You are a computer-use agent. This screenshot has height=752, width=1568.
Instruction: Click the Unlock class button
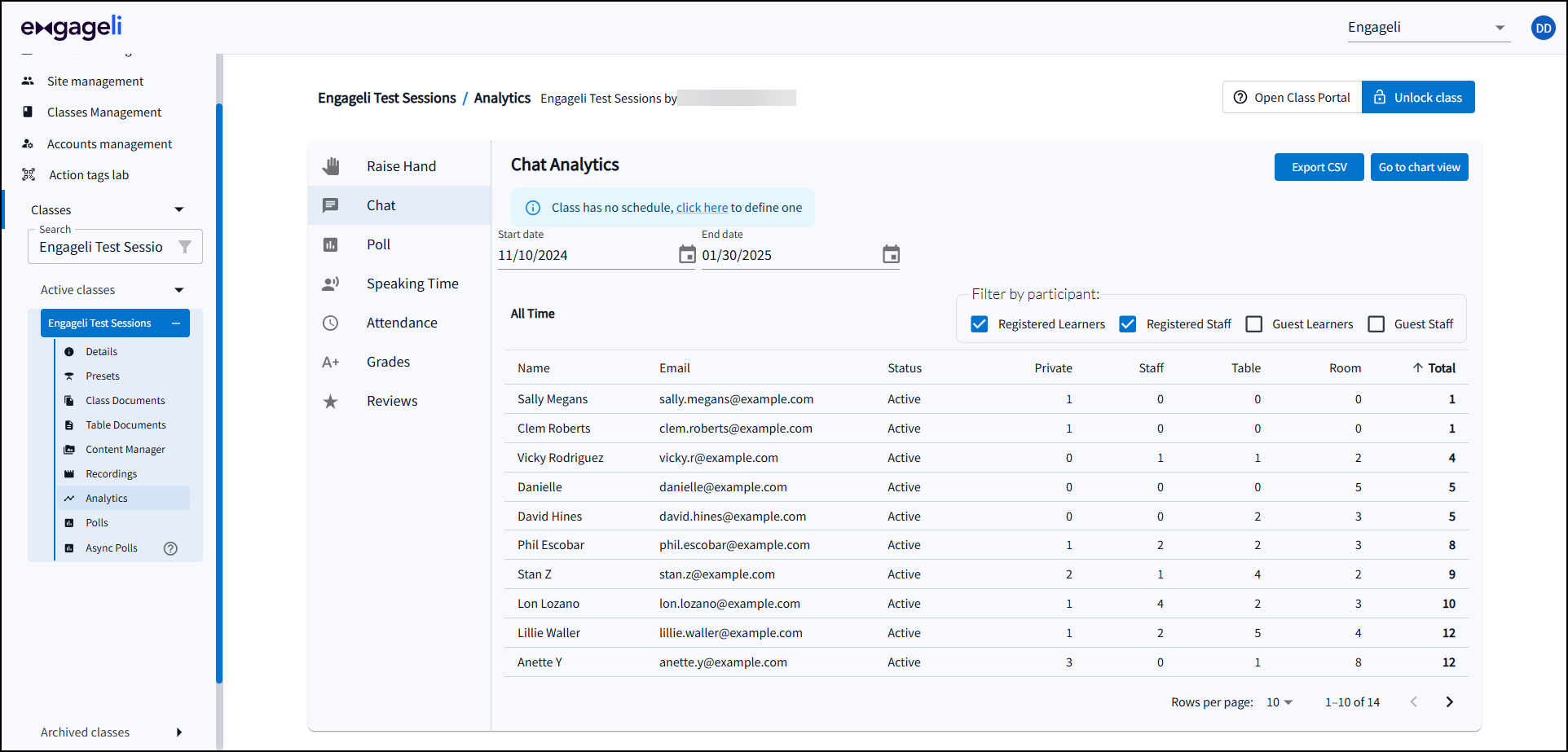click(1418, 97)
